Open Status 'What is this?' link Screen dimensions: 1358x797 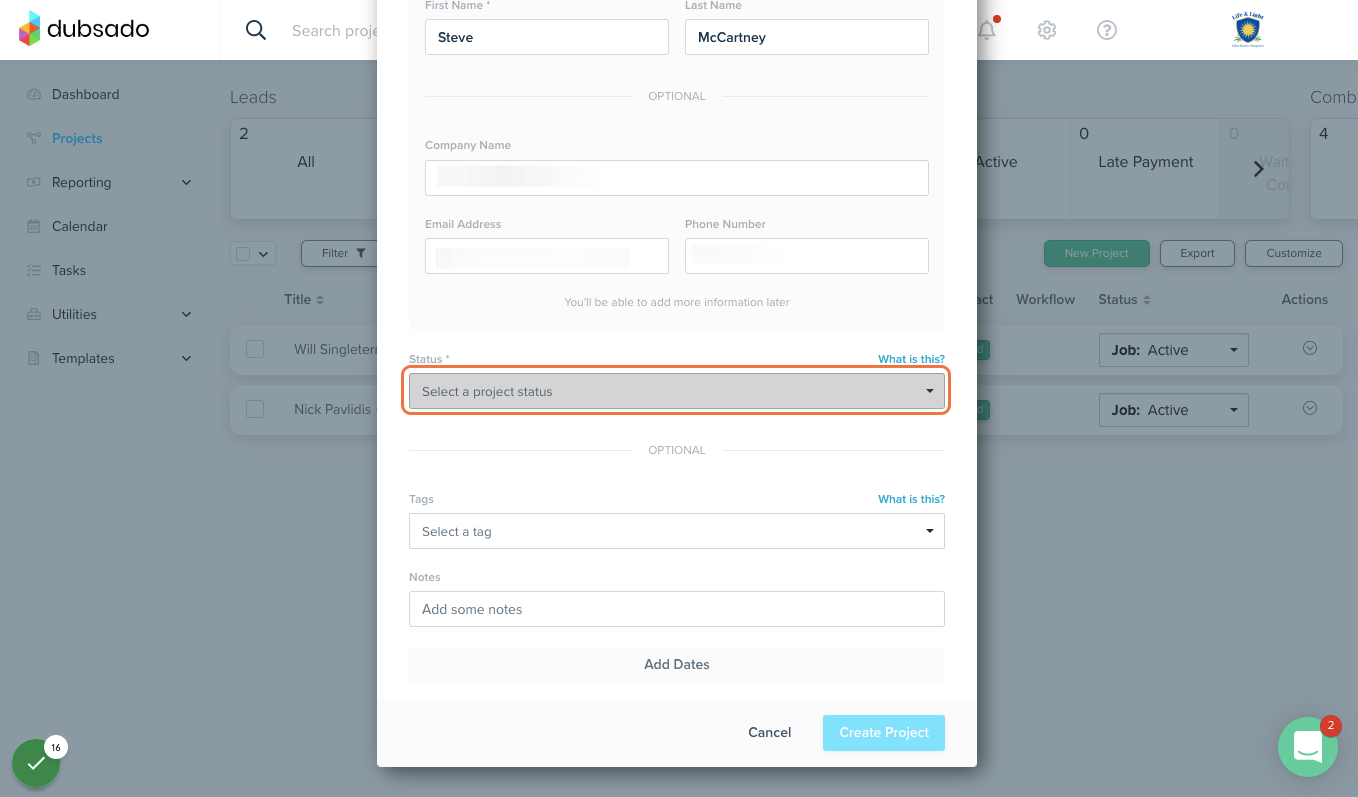pos(911,359)
